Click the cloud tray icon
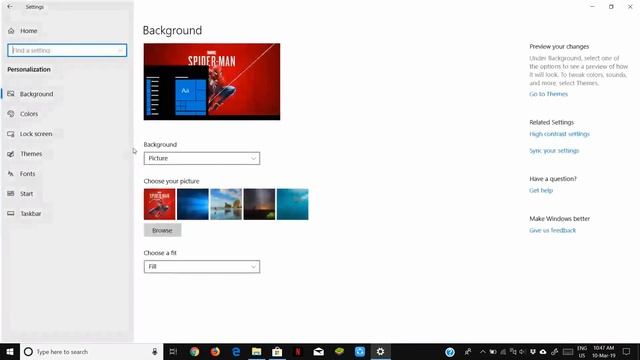The width and height of the screenshot is (640, 360). (543, 352)
